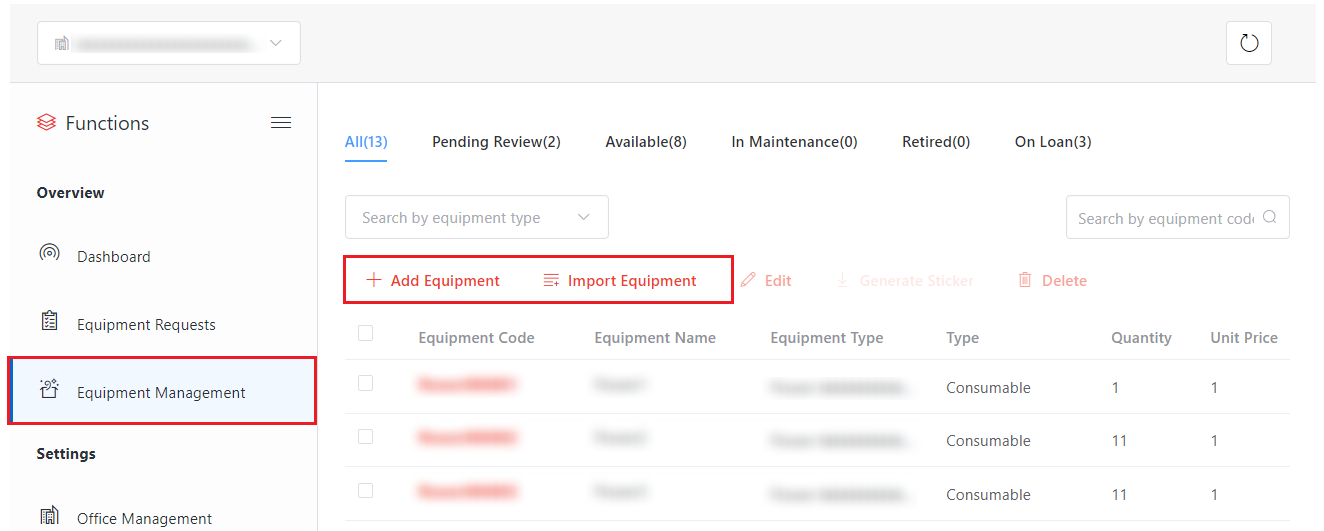Collapse the Functions sidebar with hamburger icon

coord(281,123)
